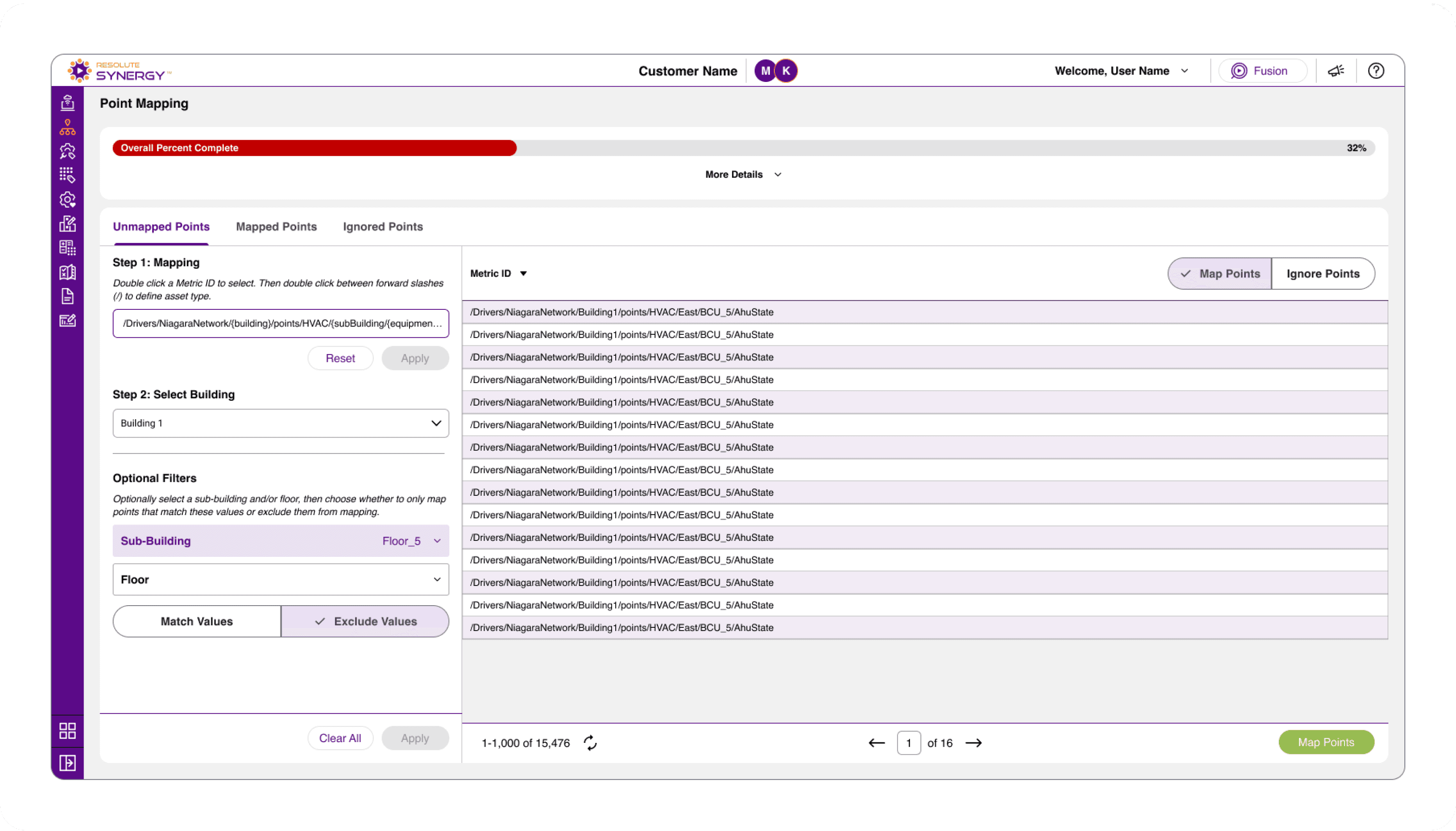Click the megaphone announcements icon
The image size is (1456, 831).
[1335, 71]
